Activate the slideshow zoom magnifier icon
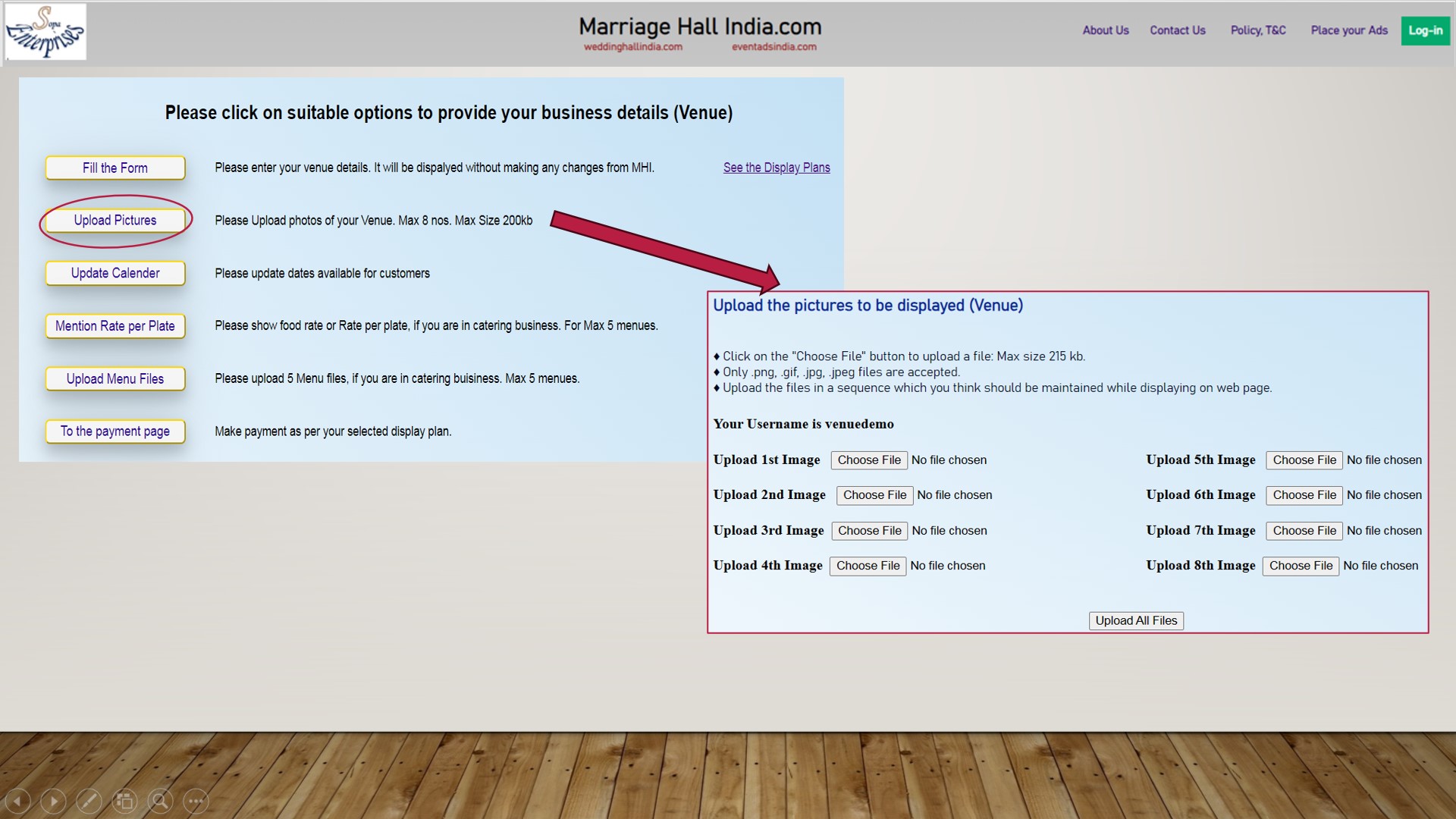 (x=160, y=801)
